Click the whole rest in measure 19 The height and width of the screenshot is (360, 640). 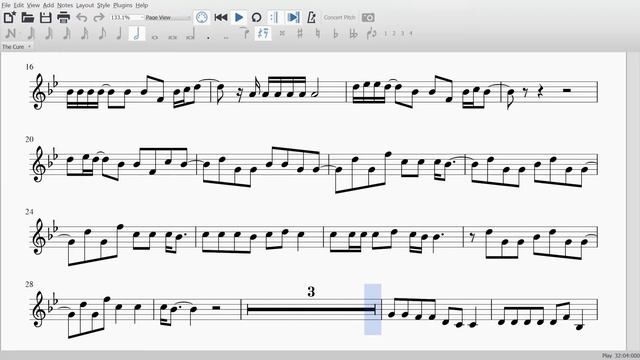[567, 91]
